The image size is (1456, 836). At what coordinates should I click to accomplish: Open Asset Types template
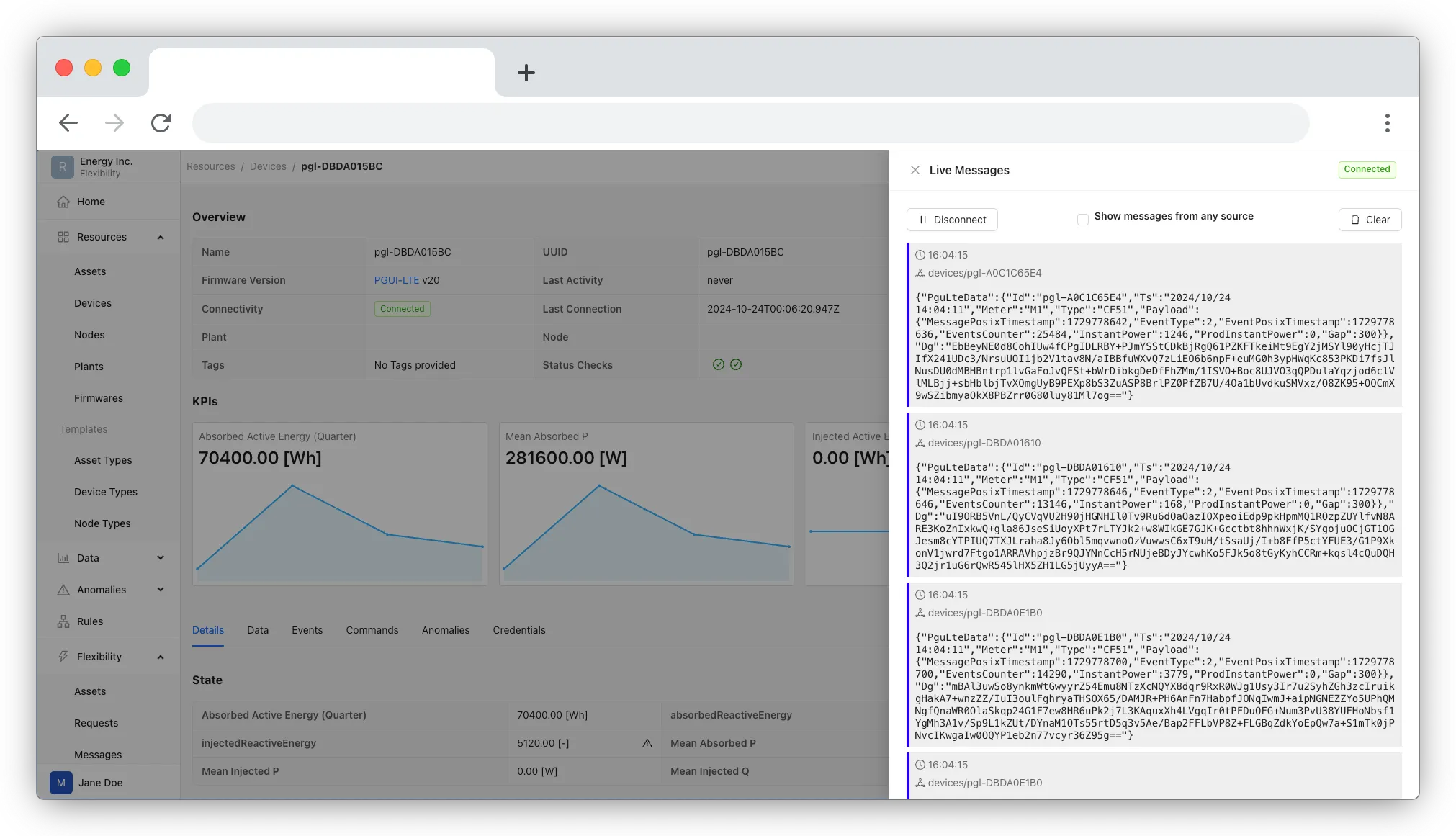(x=103, y=460)
